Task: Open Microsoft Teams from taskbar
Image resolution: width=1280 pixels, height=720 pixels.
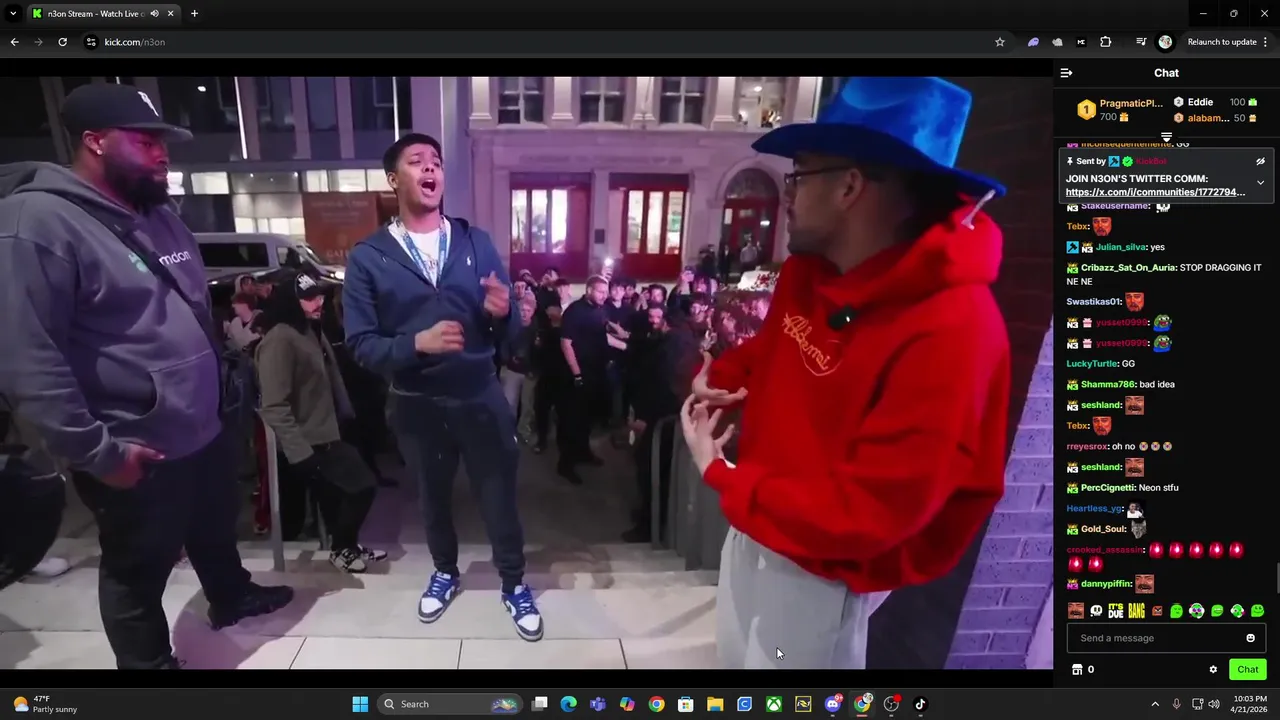Action: point(597,704)
